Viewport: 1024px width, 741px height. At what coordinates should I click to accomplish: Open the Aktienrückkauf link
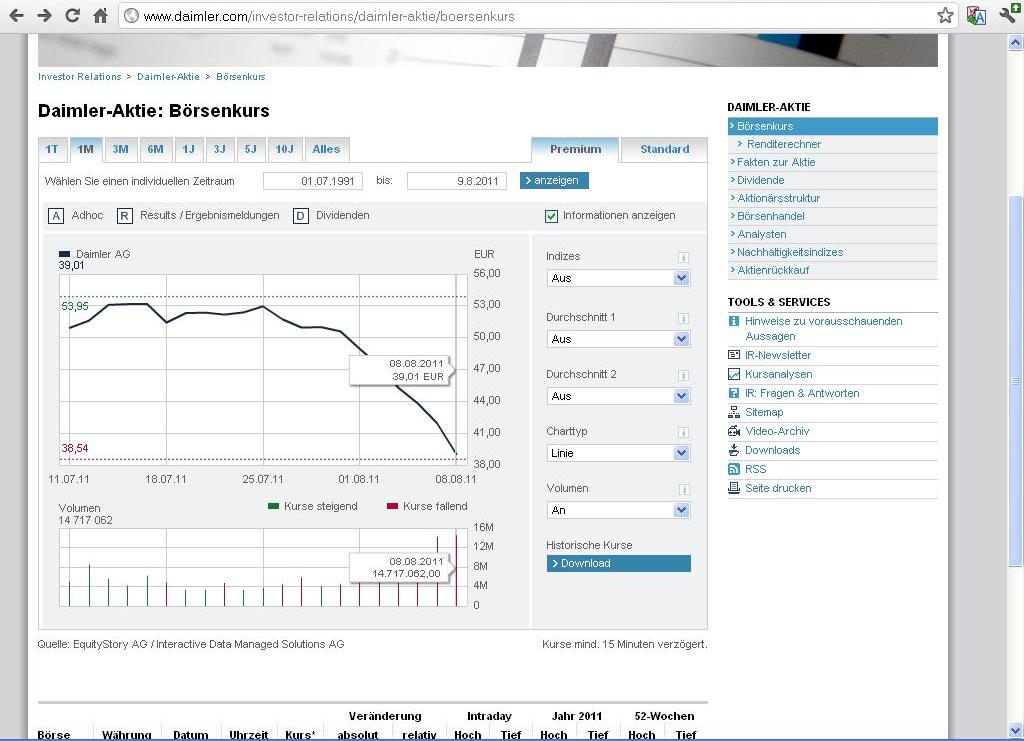tap(773, 270)
